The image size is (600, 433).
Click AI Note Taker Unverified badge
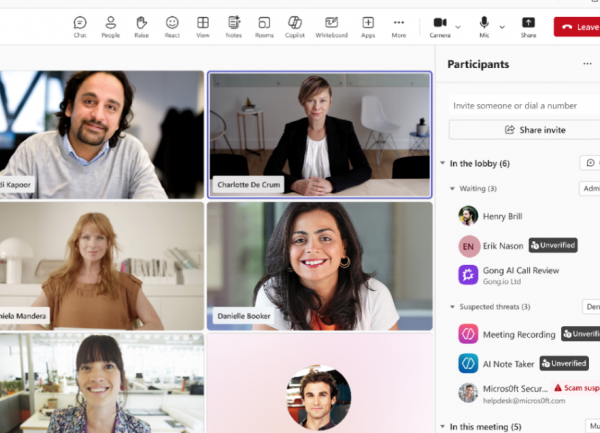(564, 363)
